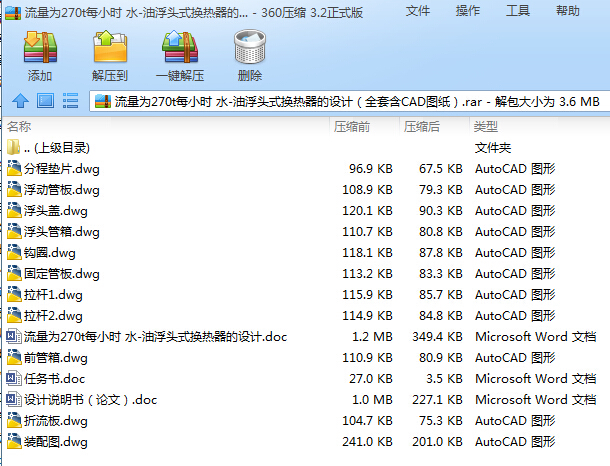
Task: Click the 分程垫片.dwg file icon
Action: 14,168
